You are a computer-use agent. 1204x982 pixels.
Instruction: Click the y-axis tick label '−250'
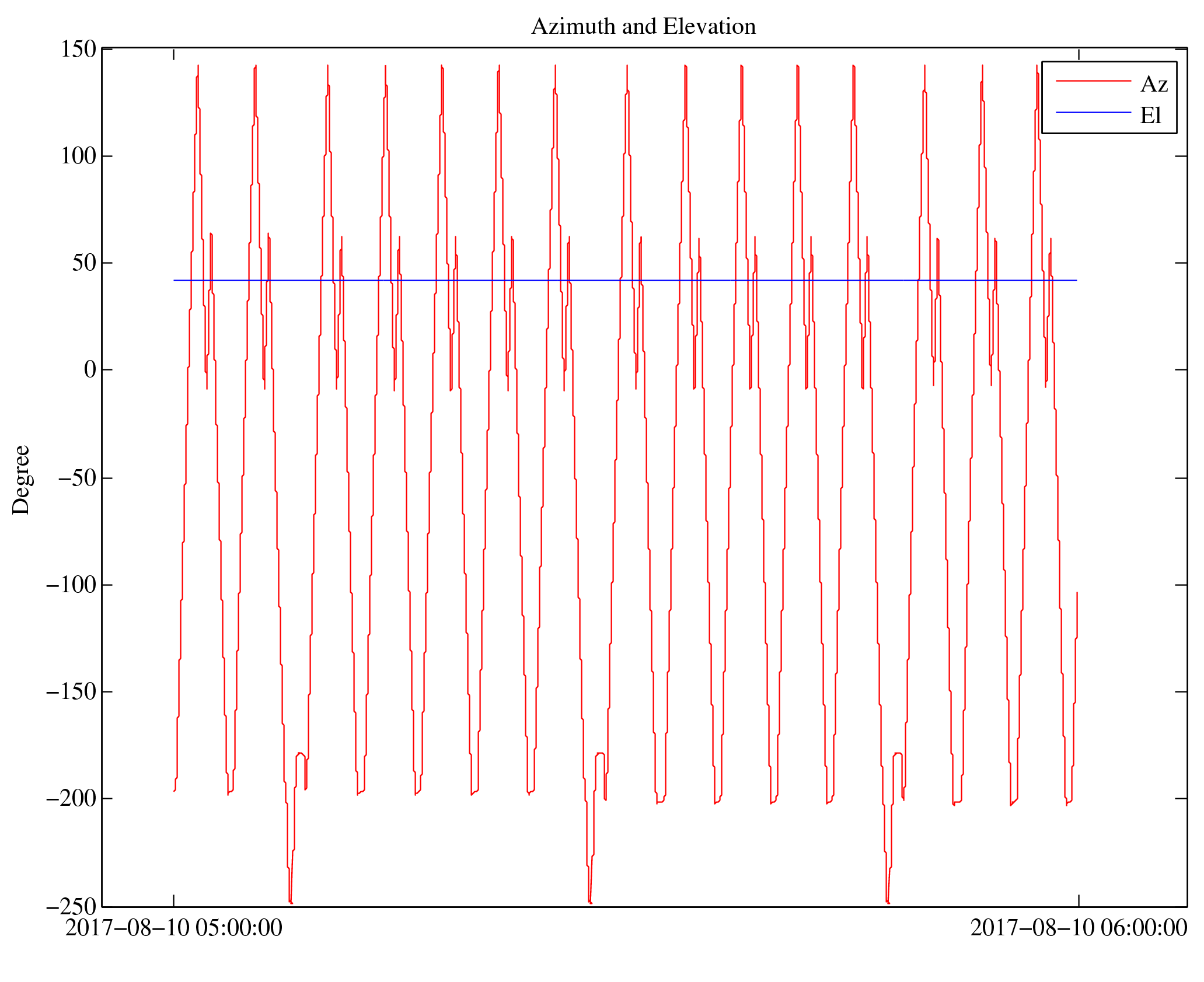[71, 906]
